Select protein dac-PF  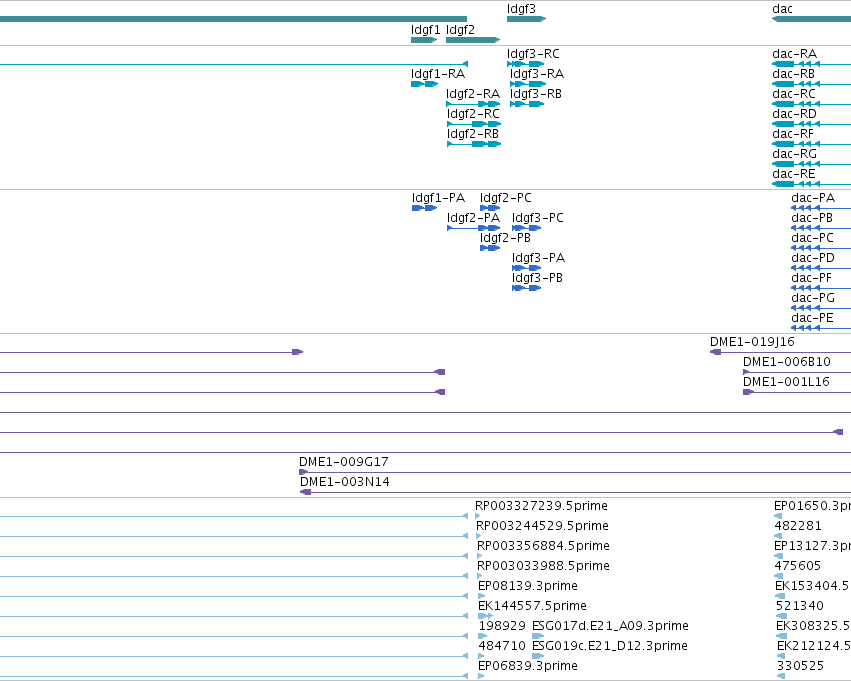click(811, 278)
